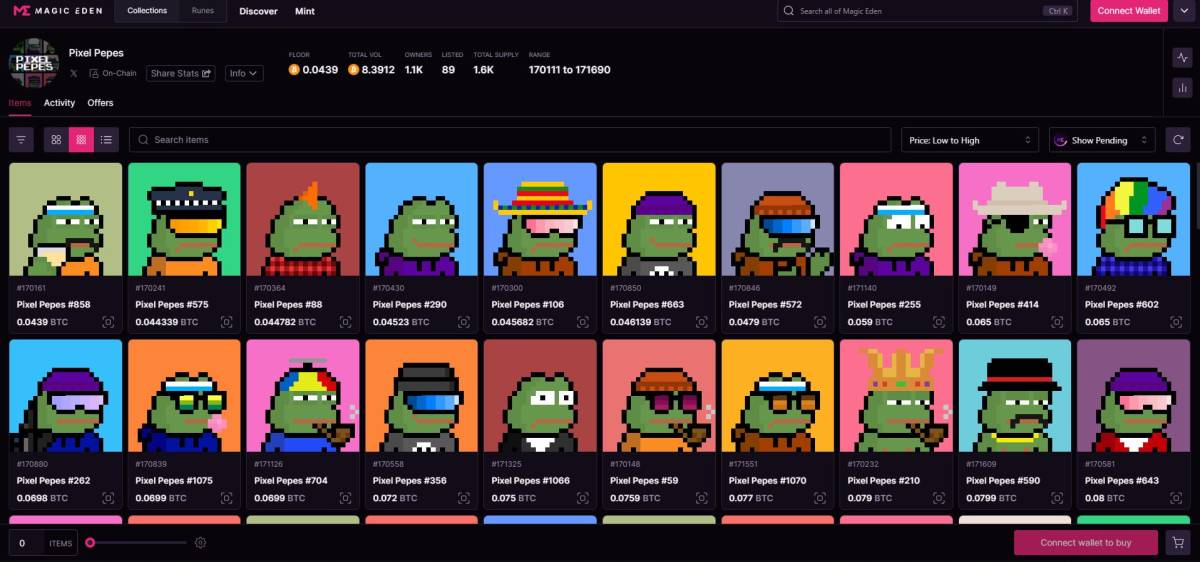Click the Search items field
1200x562 pixels.
pyautogui.click(x=510, y=140)
